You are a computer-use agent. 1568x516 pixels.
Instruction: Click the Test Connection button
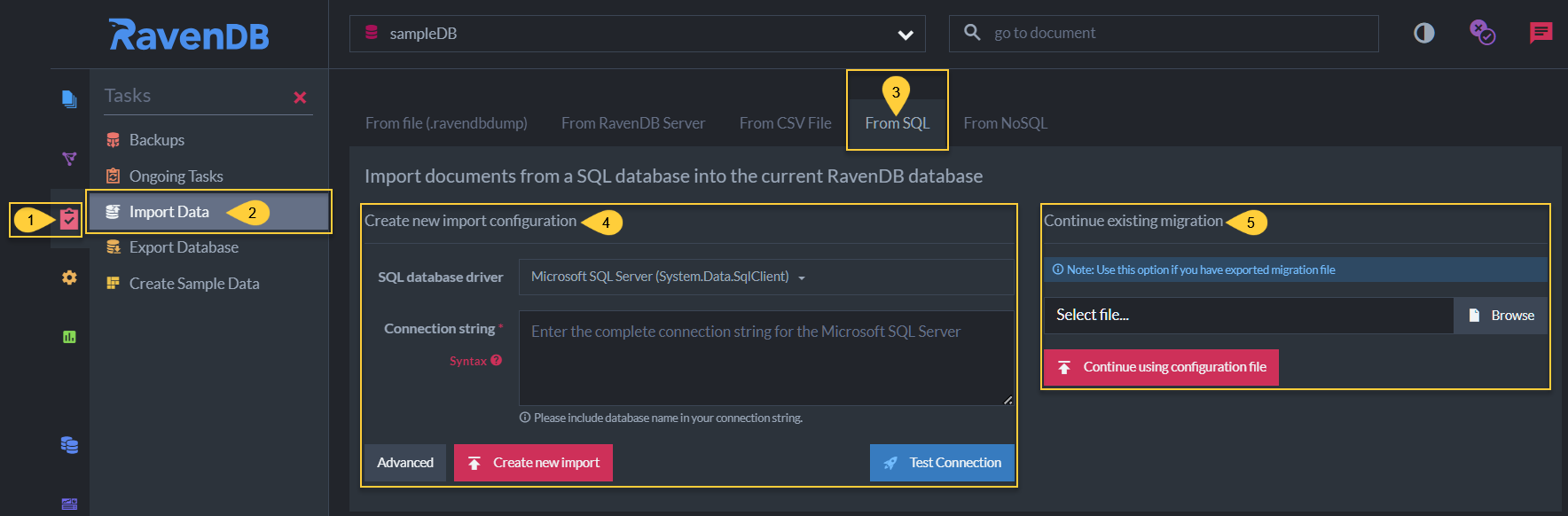click(x=942, y=463)
